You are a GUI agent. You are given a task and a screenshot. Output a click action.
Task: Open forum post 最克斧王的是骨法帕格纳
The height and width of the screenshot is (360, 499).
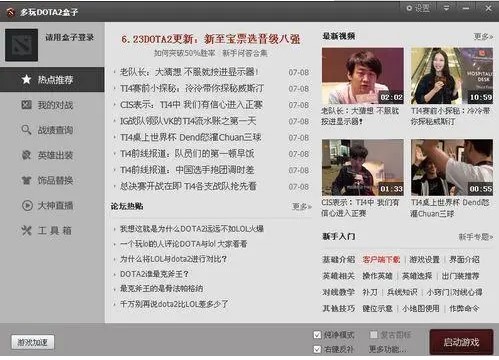tap(161, 289)
